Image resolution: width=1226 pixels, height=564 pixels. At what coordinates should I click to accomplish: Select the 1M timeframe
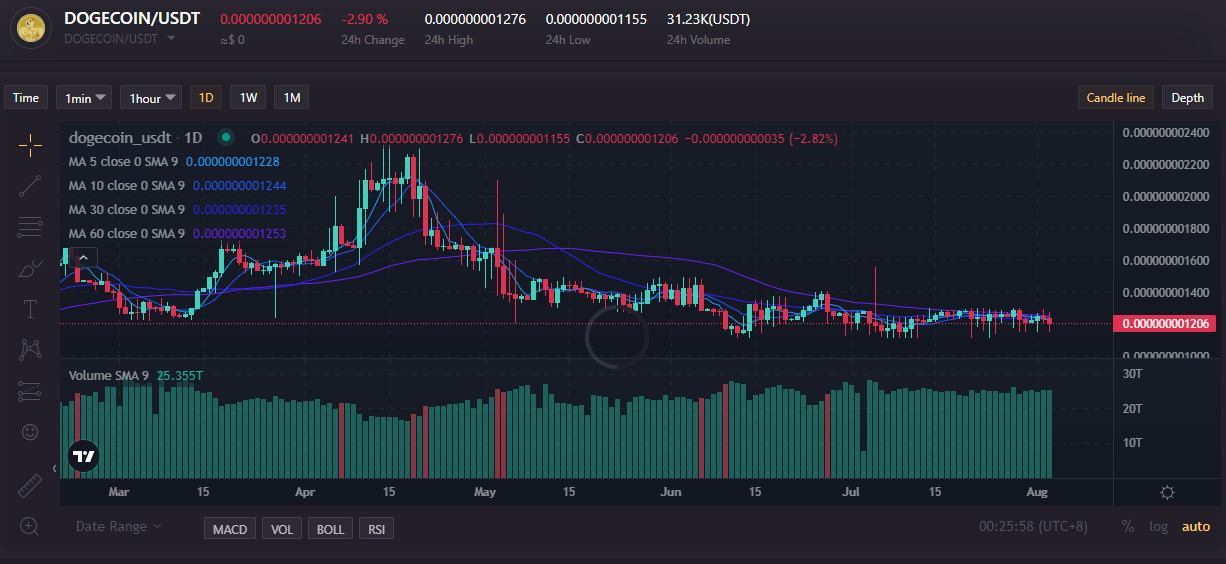(291, 97)
